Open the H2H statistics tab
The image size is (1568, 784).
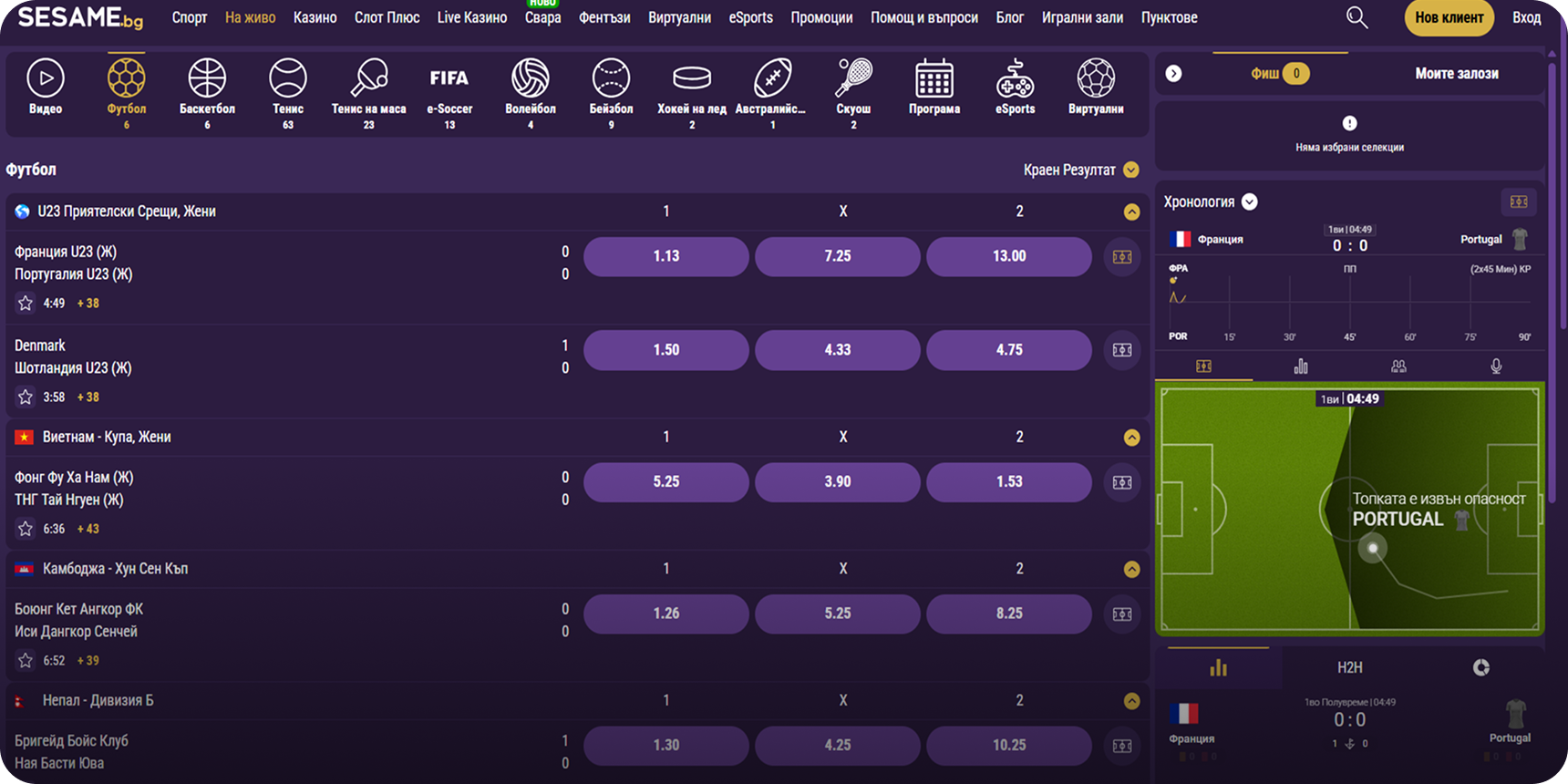(1349, 668)
